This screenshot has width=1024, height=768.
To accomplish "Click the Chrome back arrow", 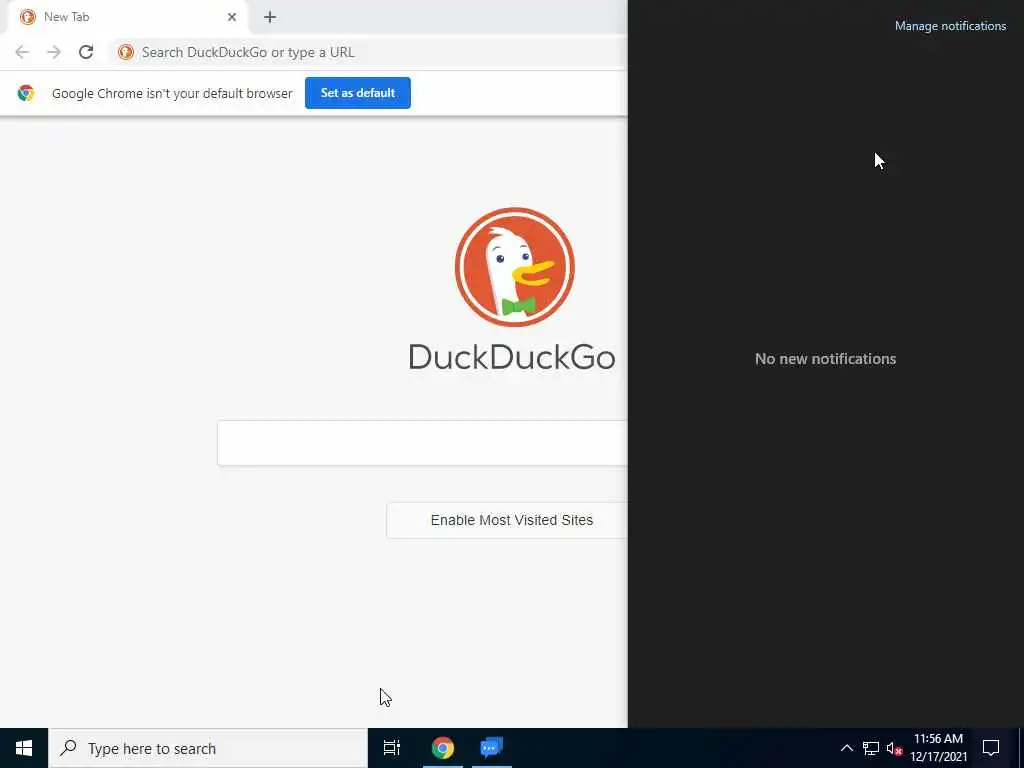I will [x=22, y=52].
